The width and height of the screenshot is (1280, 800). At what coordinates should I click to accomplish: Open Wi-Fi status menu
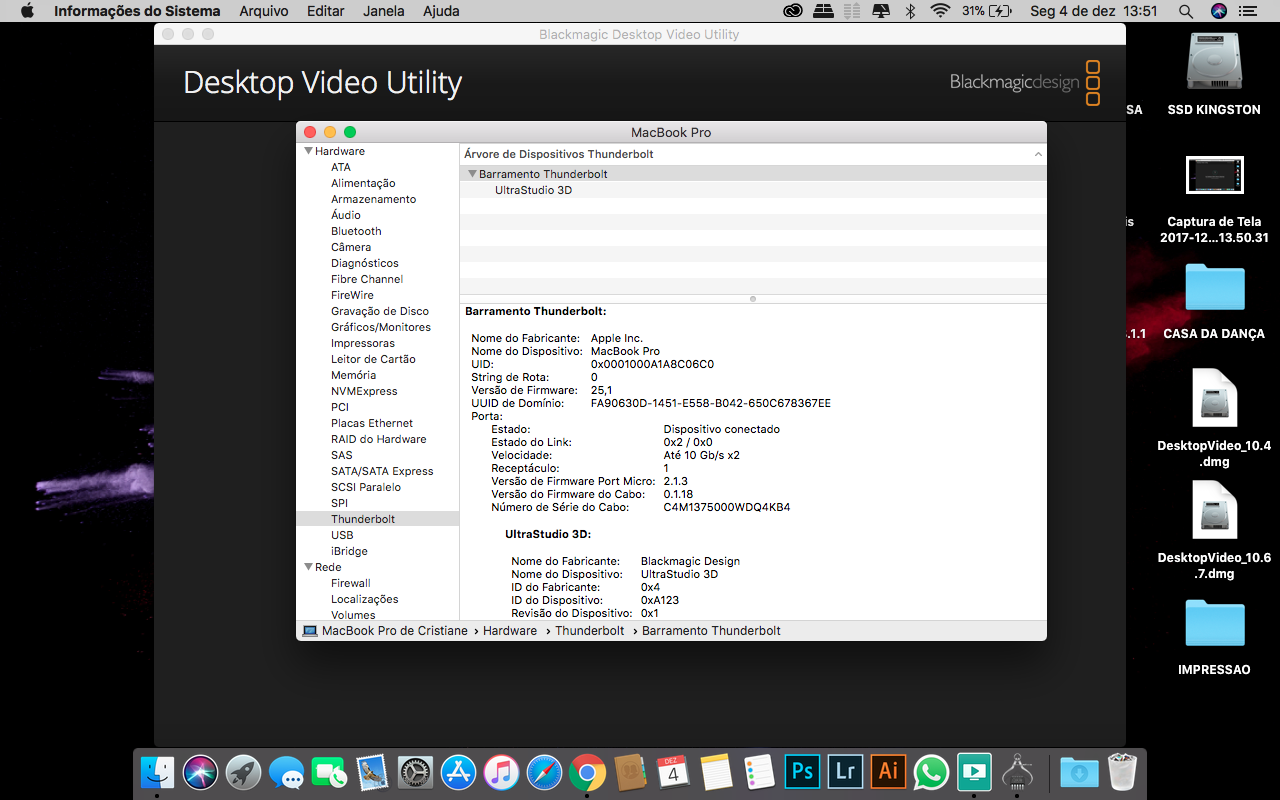[939, 11]
